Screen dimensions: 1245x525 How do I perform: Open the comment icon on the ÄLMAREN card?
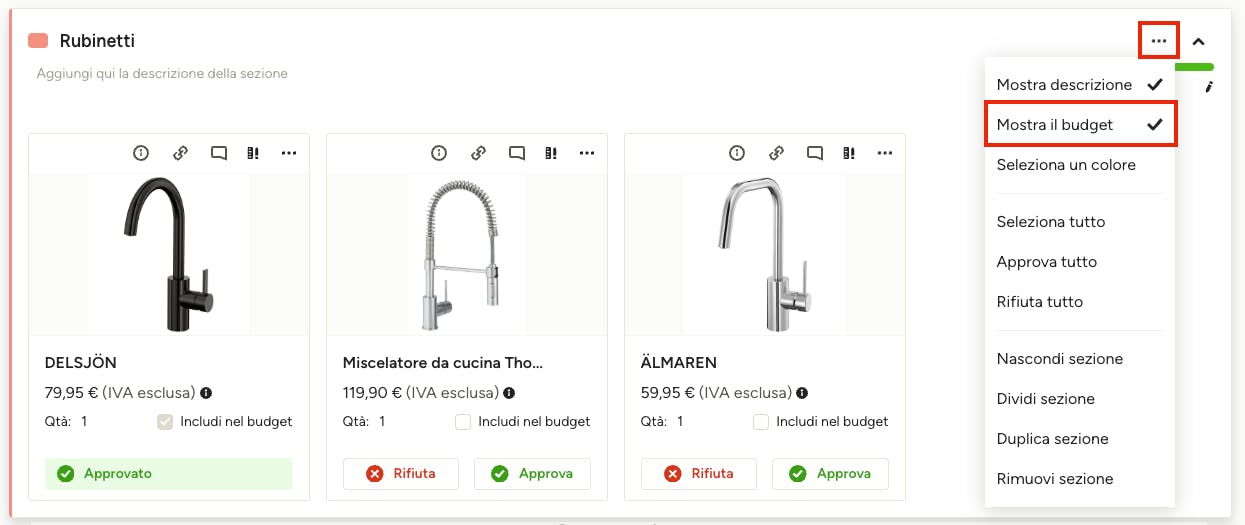point(814,153)
